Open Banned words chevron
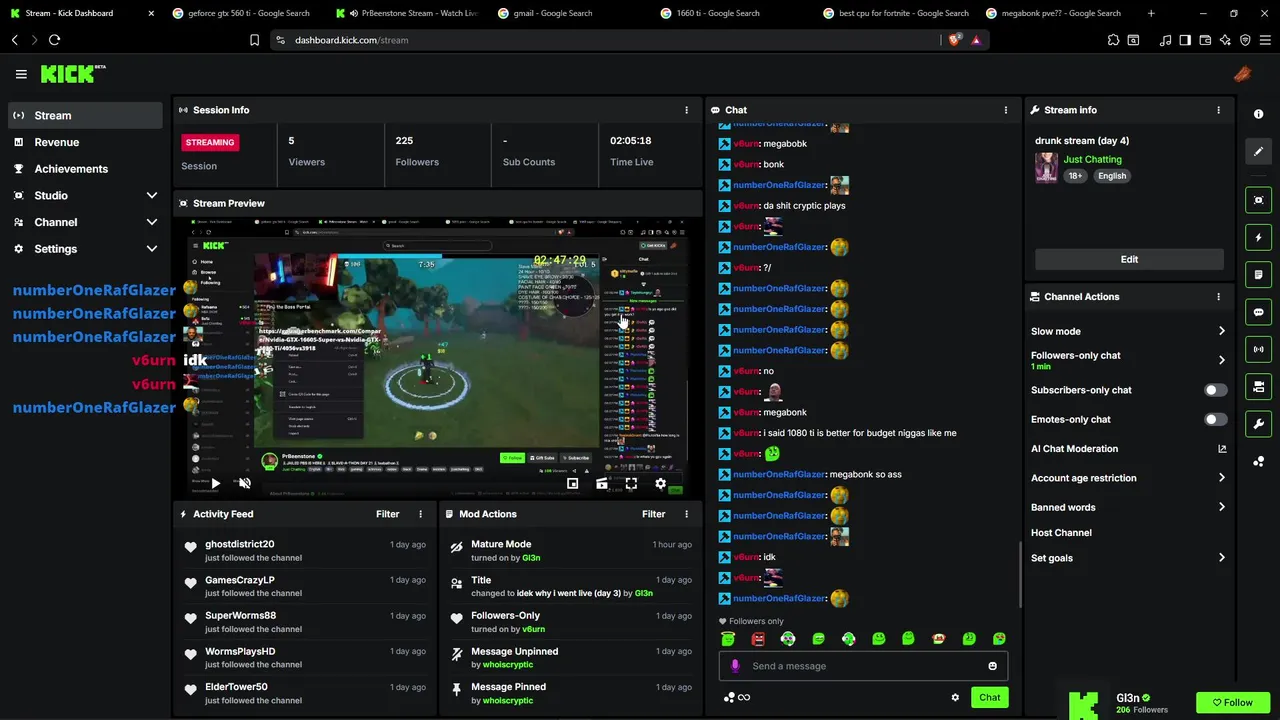 [x=1221, y=507]
